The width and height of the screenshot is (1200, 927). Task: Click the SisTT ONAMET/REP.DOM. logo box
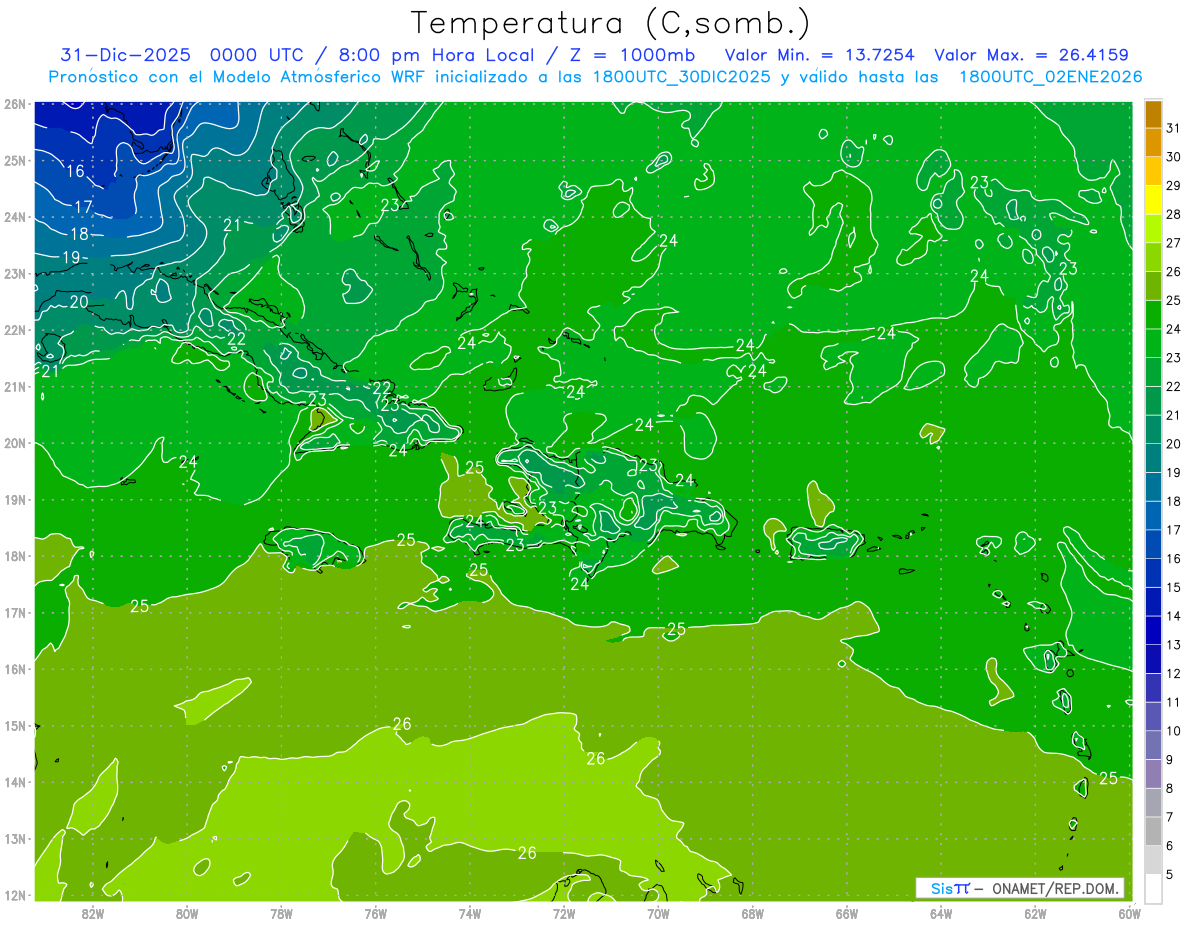point(1020,888)
